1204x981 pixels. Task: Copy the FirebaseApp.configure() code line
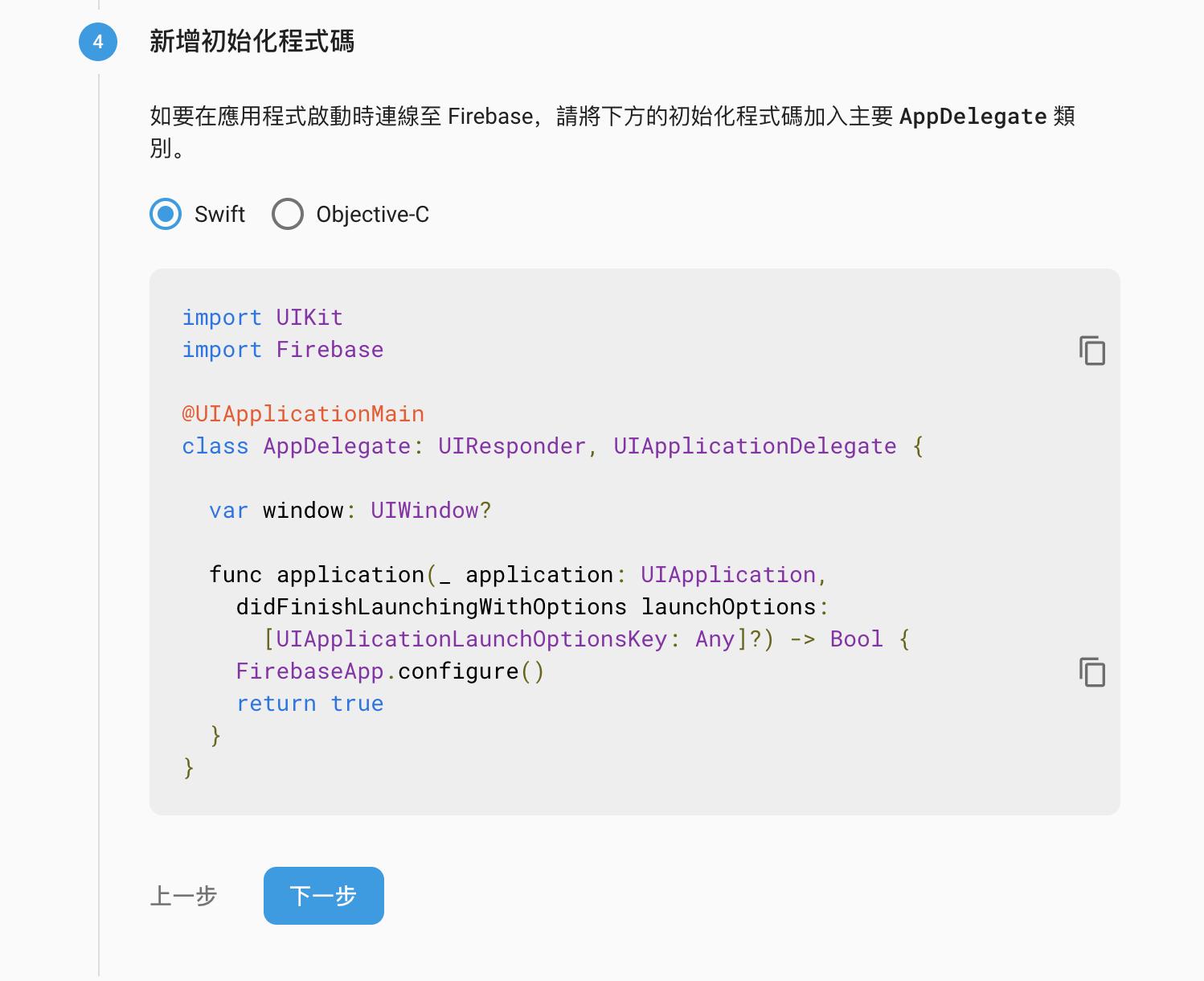1092,672
